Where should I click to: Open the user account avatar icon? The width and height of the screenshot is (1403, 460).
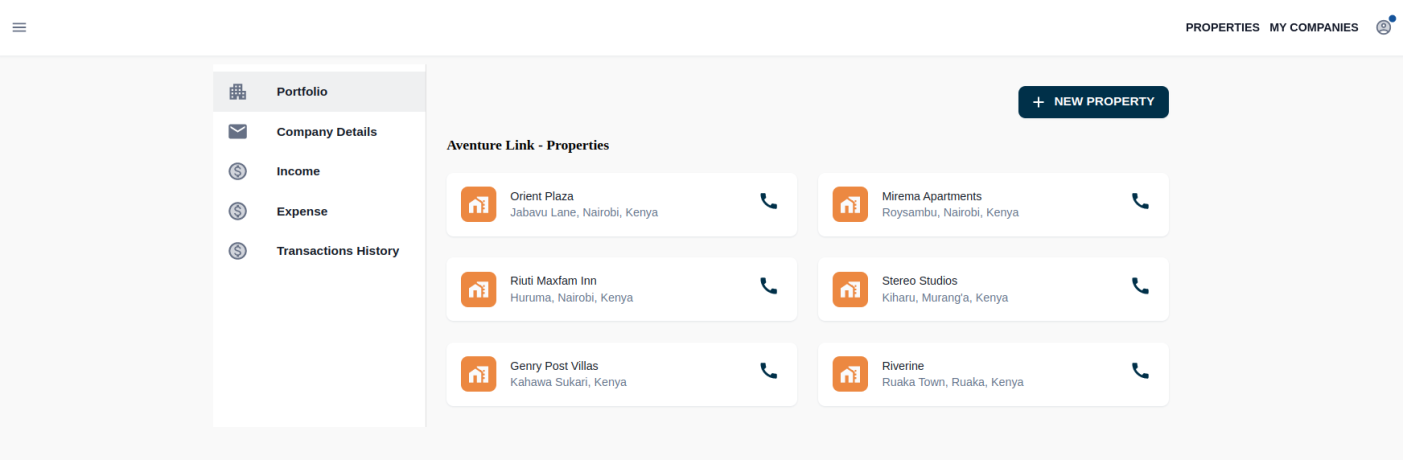coord(1383,27)
